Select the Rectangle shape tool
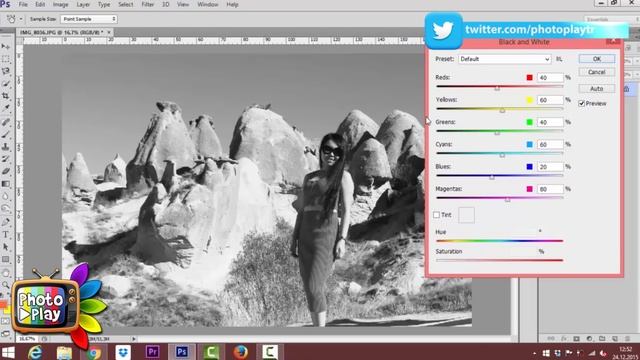Image resolution: width=640 pixels, height=360 pixels. 6,259
